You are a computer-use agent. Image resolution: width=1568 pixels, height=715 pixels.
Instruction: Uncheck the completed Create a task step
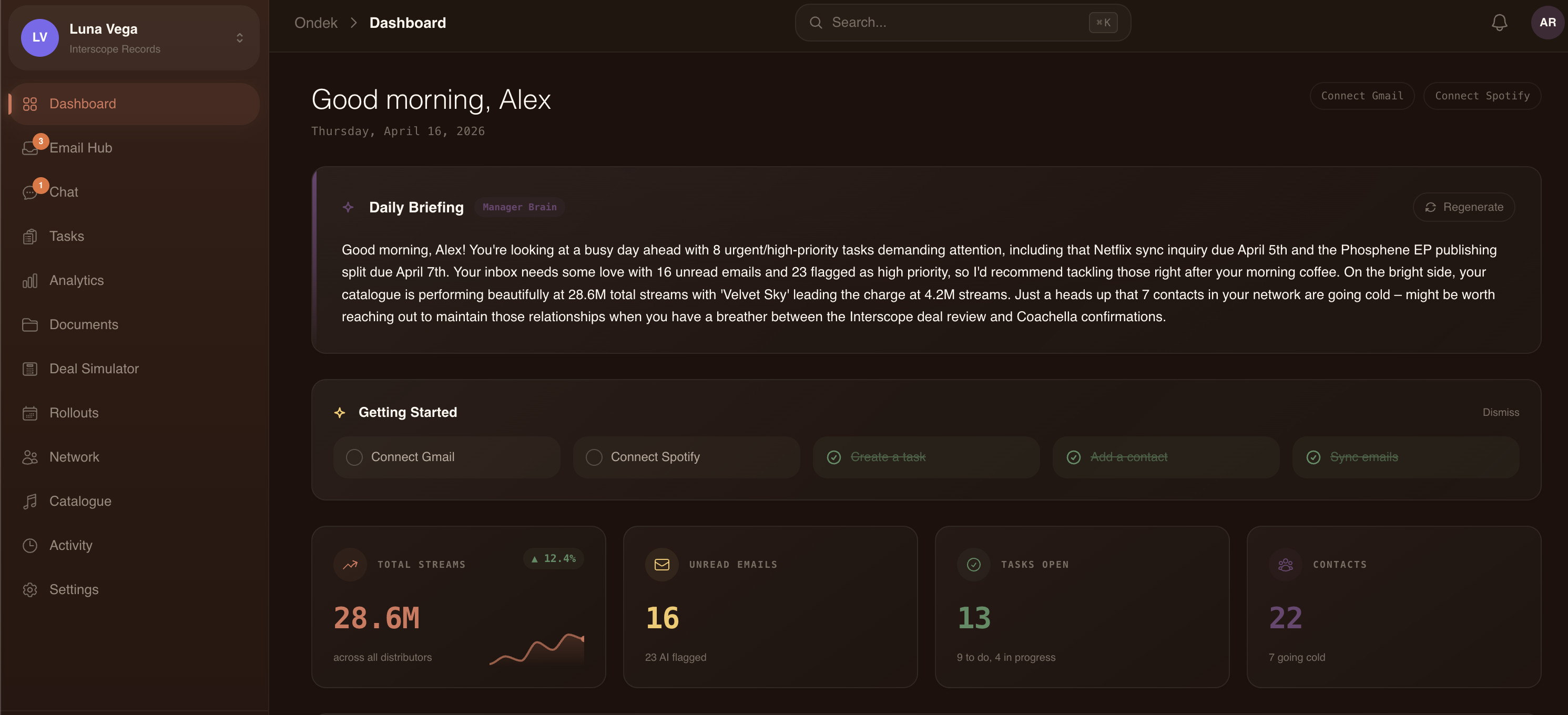point(833,456)
